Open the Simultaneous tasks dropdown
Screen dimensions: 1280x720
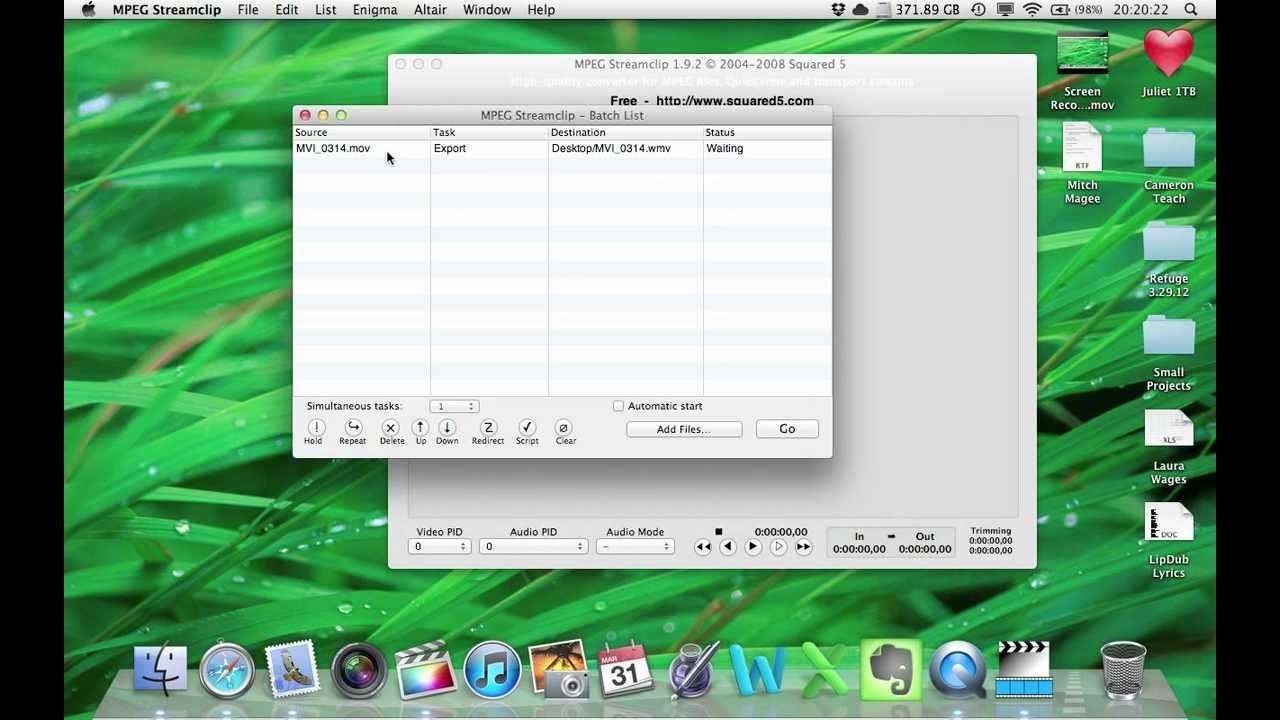click(x=454, y=406)
